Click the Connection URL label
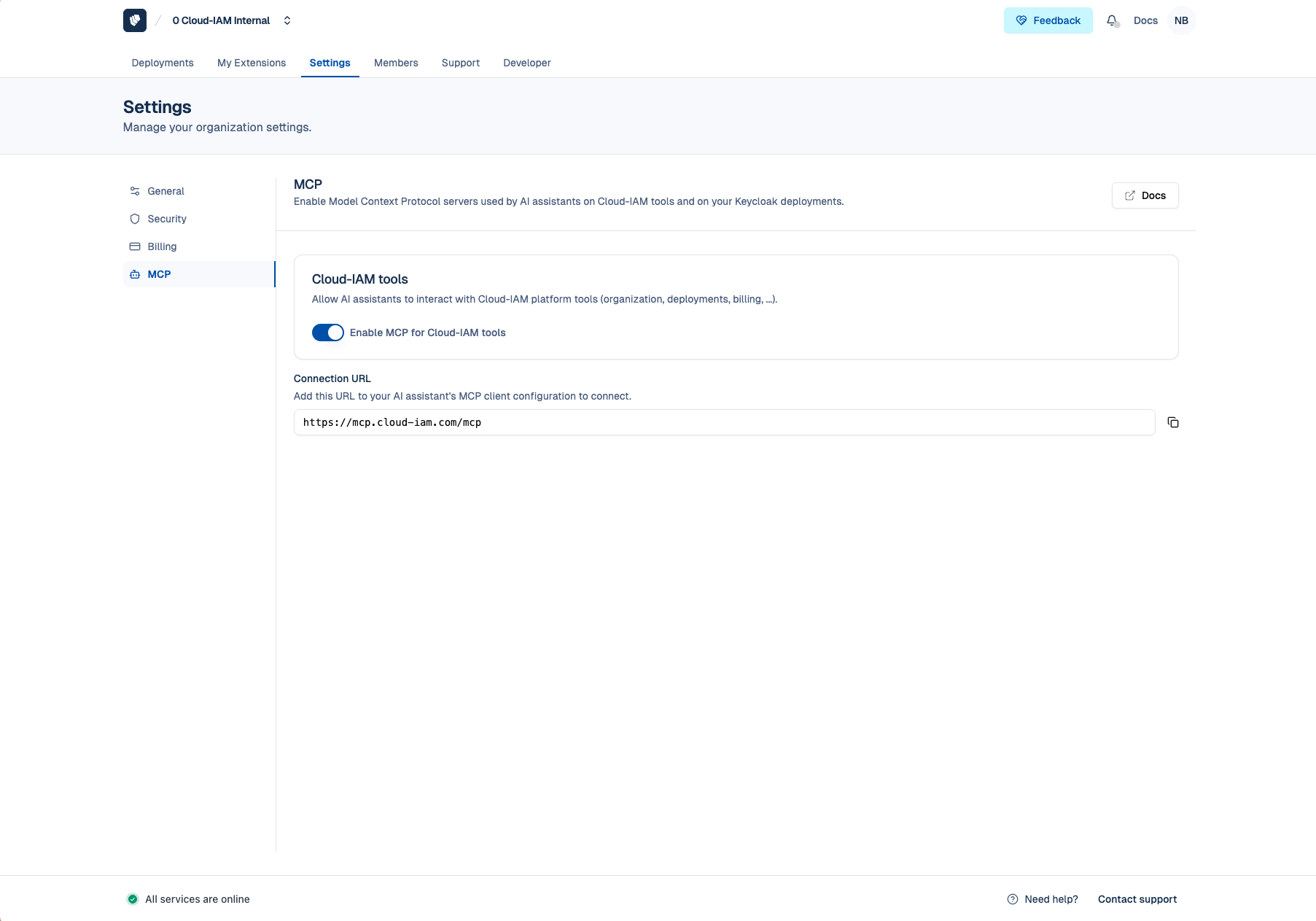The image size is (1316, 921). pos(332,378)
